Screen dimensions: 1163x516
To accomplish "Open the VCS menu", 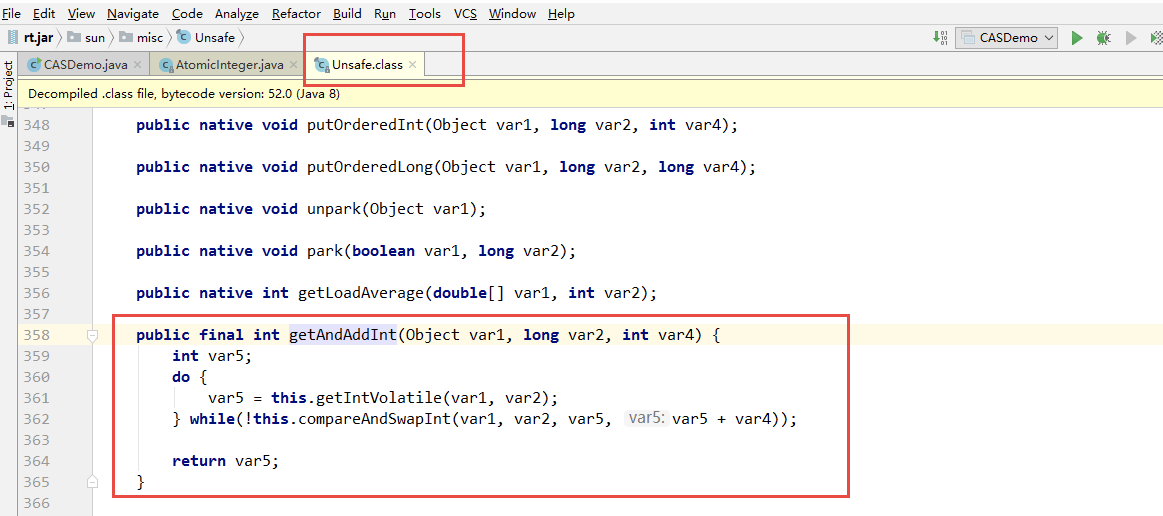I will click(x=465, y=13).
